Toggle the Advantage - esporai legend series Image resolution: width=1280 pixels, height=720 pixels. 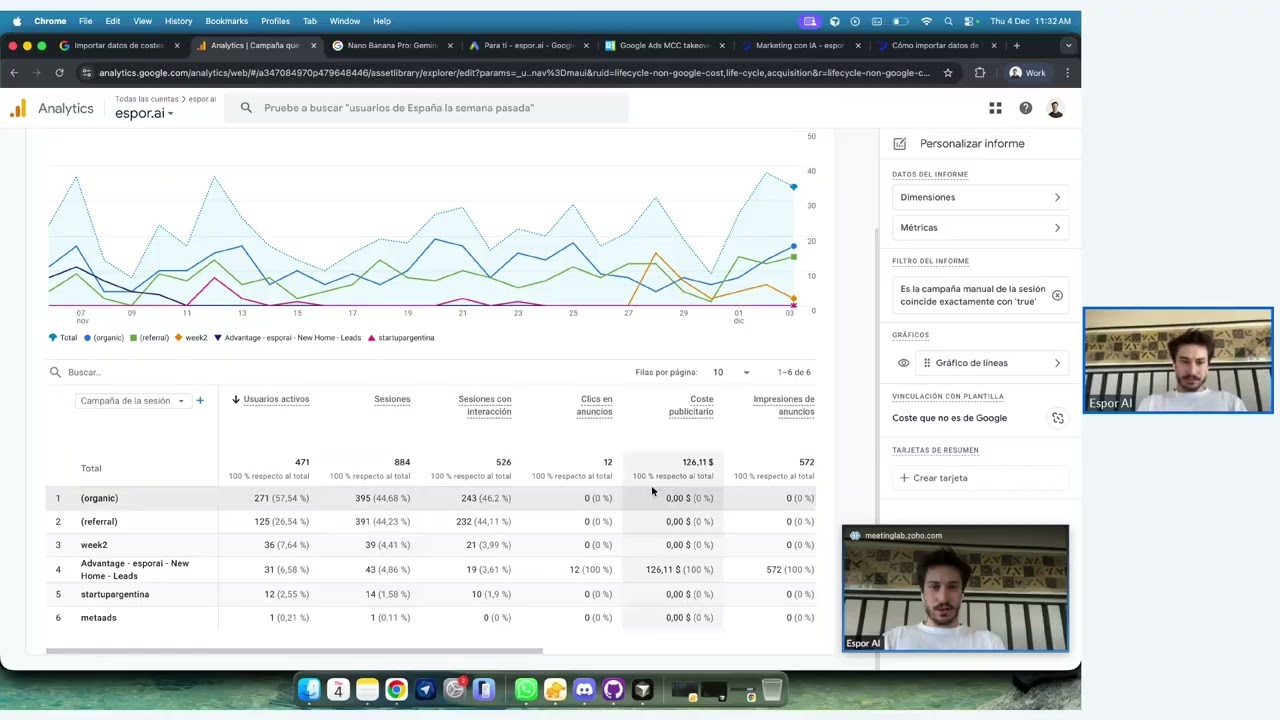(x=288, y=338)
